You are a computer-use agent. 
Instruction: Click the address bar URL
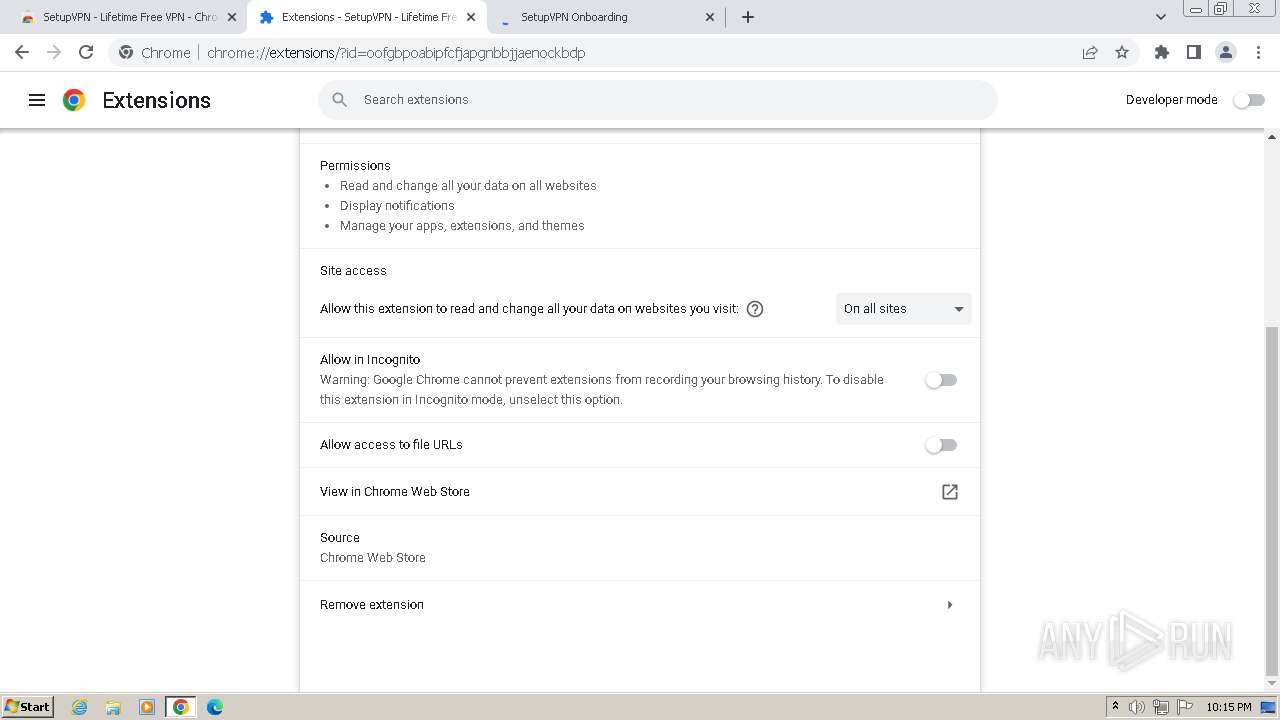(396, 53)
